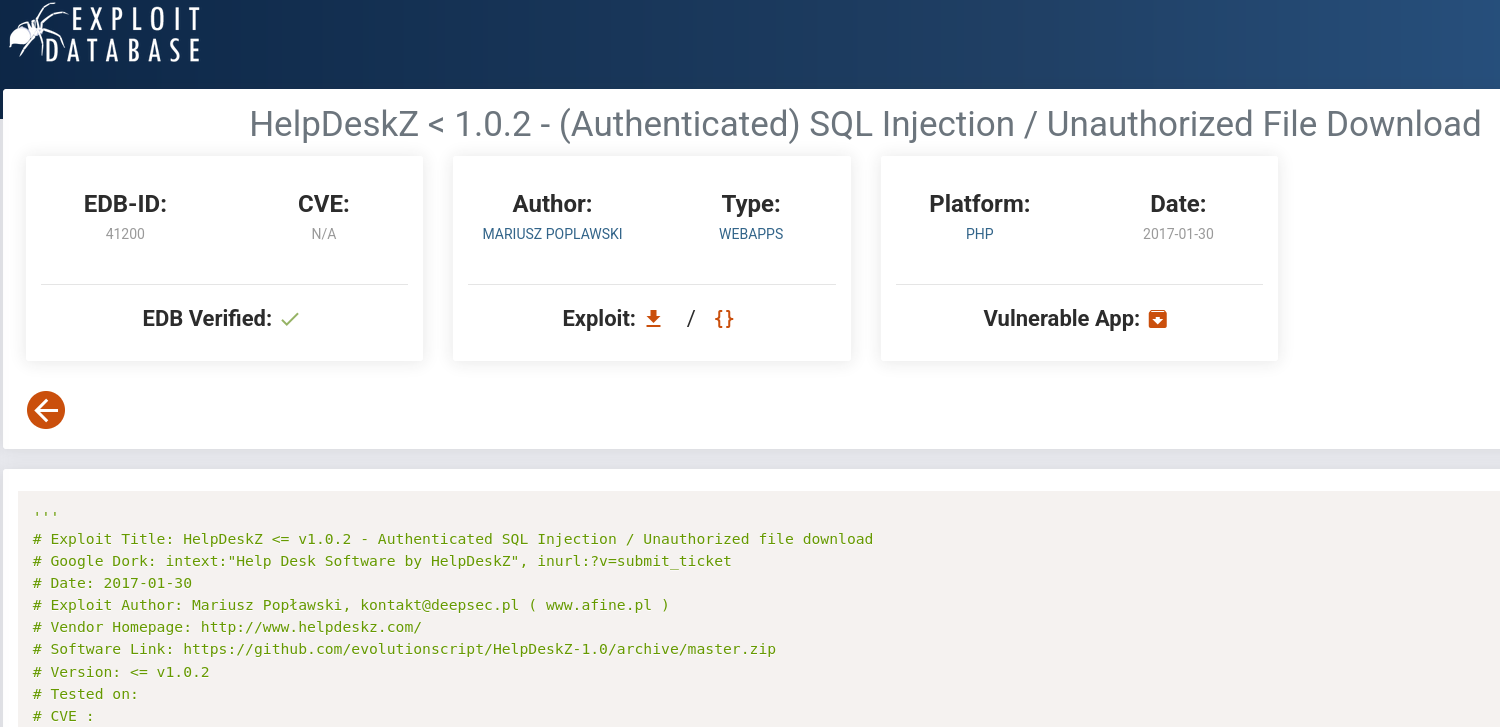
Task: Select the '# Exploit Author:' code line
Action: tap(351, 605)
